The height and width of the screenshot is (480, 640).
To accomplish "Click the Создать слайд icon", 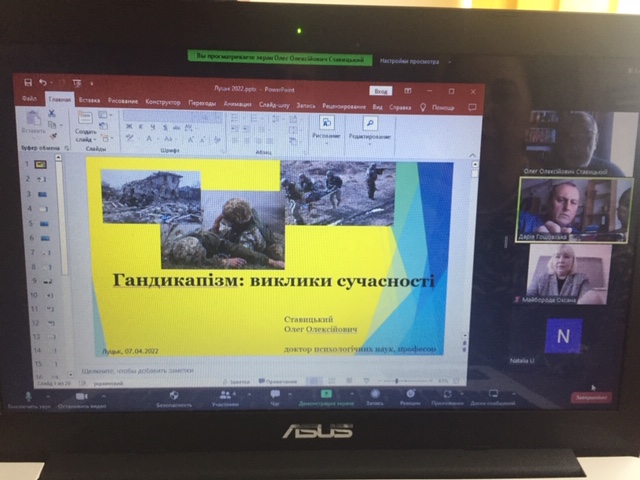I will 85,118.
